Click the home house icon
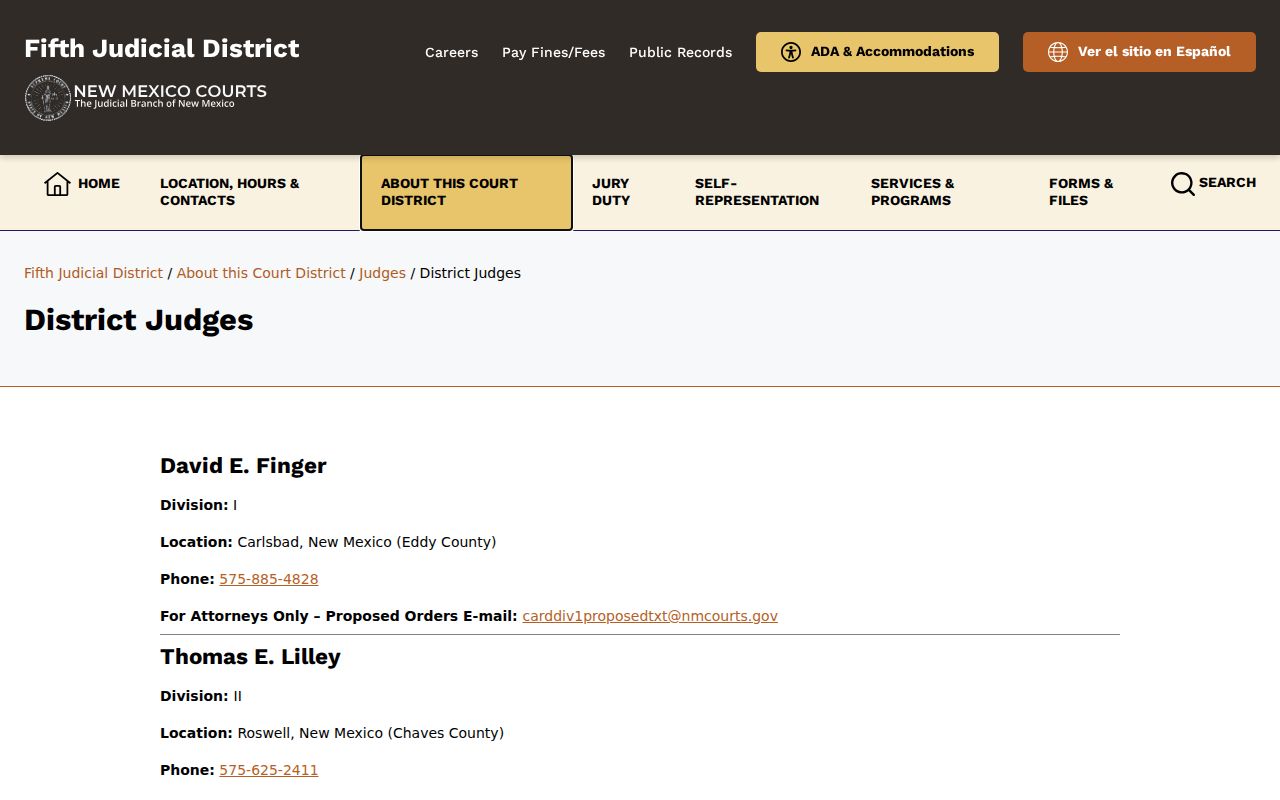Viewport: 1280px width, 800px height. (57, 184)
